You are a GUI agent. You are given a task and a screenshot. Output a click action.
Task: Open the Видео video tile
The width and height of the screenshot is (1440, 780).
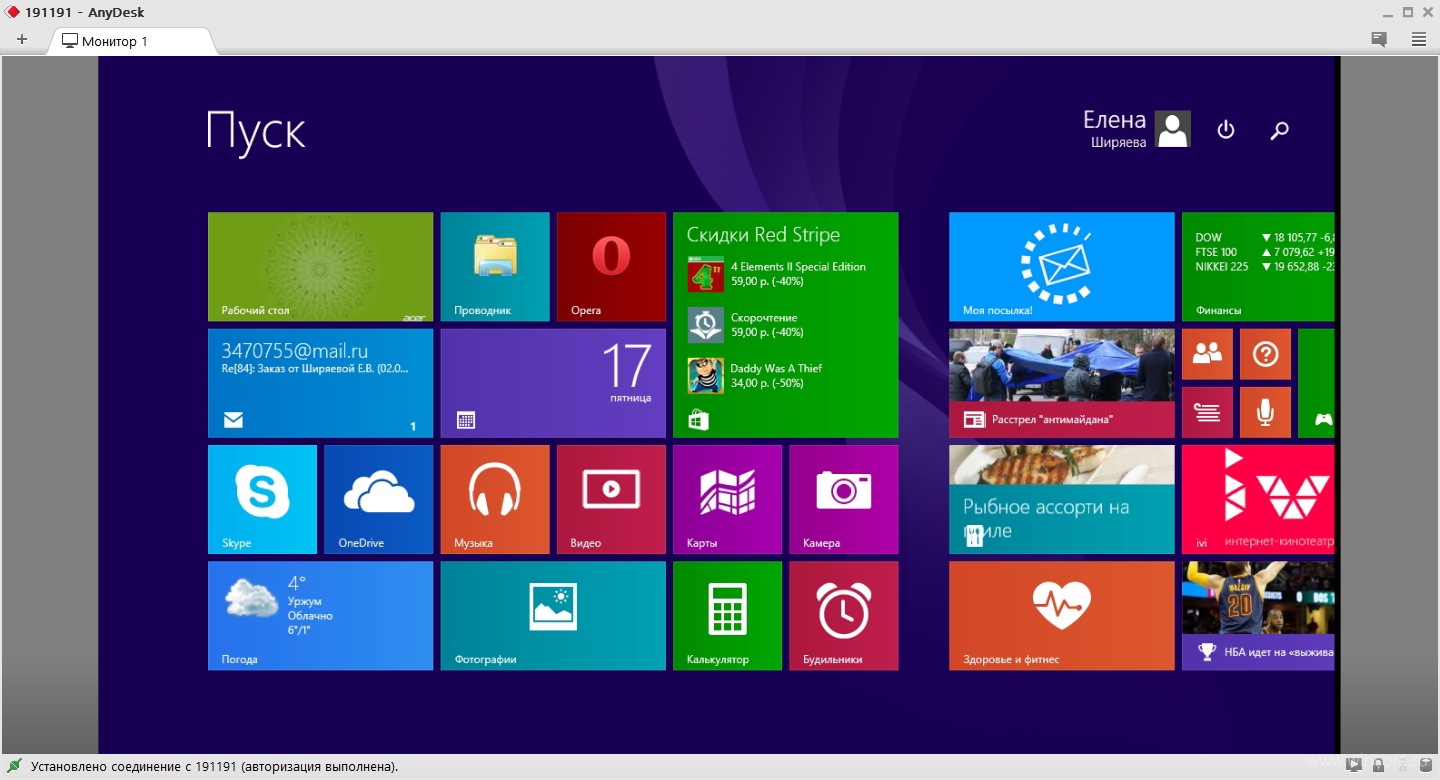[611, 499]
